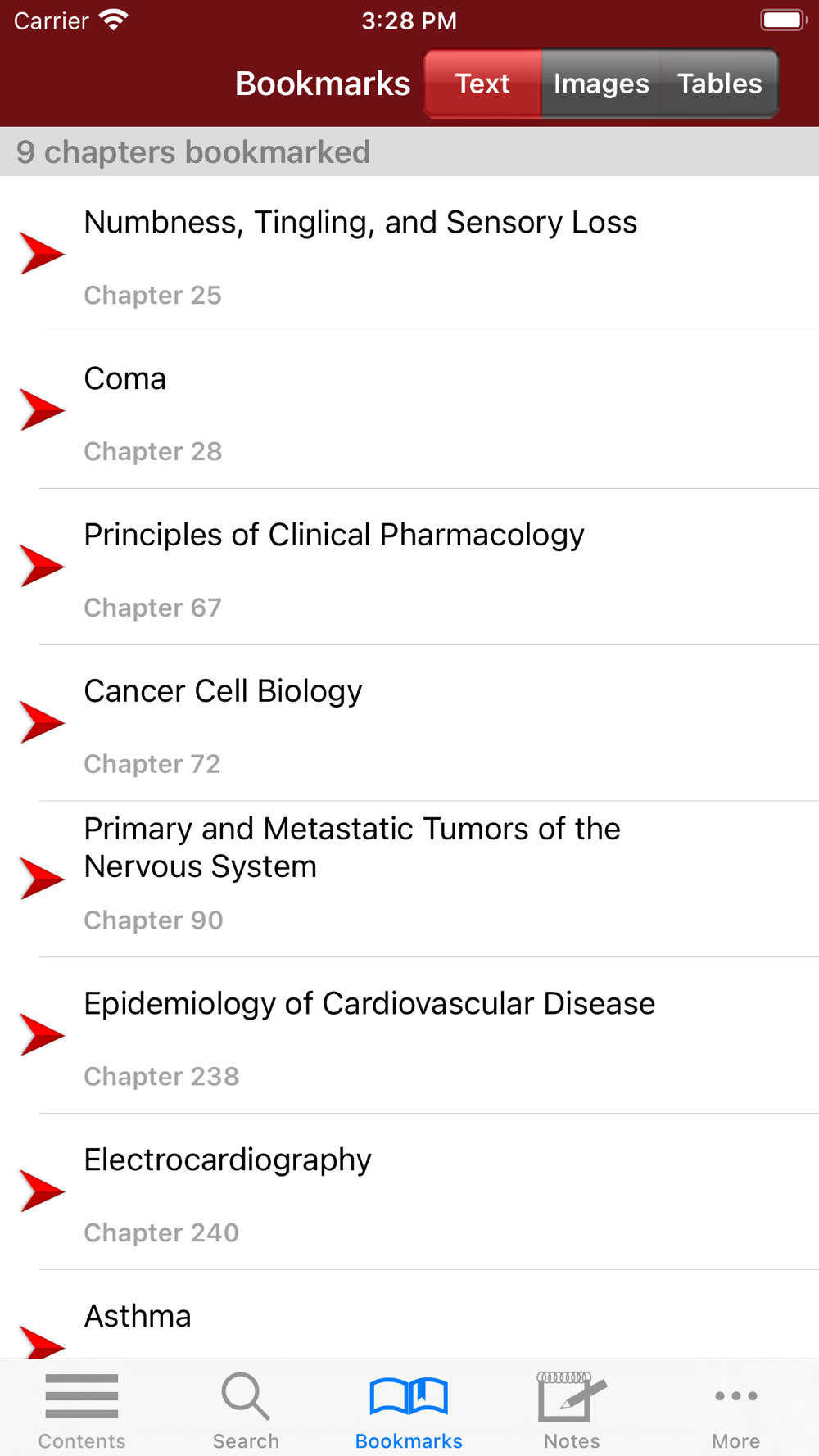This screenshot has height=1456, width=819.
Task: Expand Epidemiology of Cardiovascular Disease arrow
Action: 42,1034
